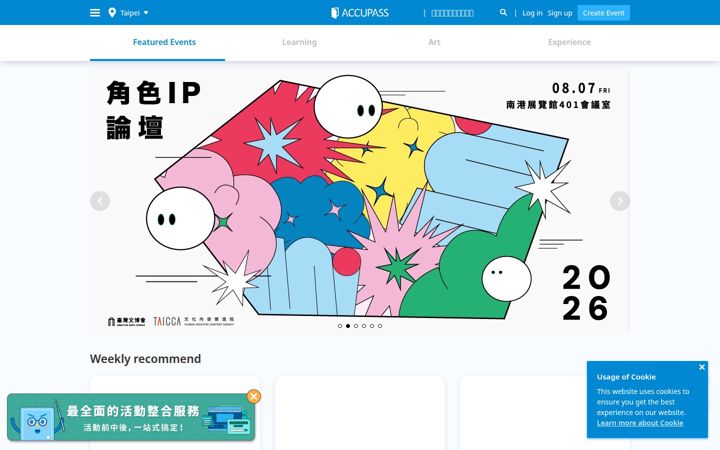Close the cookie usage notice

click(x=702, y=367)
